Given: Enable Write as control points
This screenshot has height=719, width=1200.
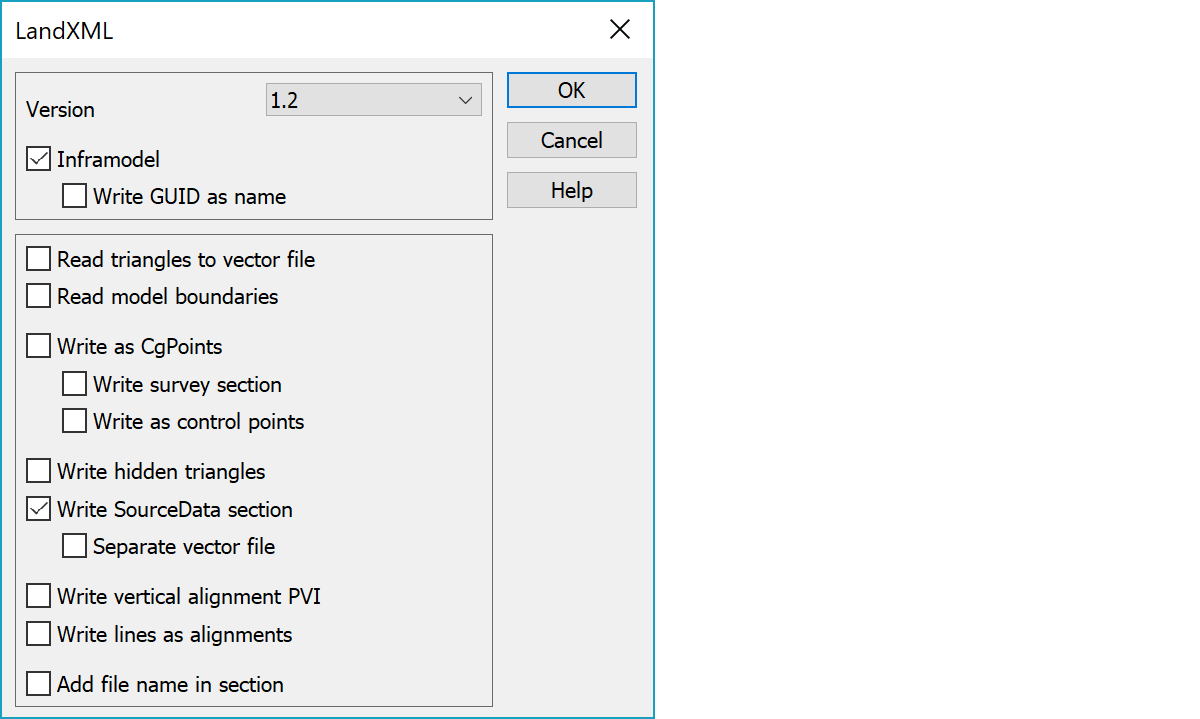Looking at the screenshot, I should 75,421.
